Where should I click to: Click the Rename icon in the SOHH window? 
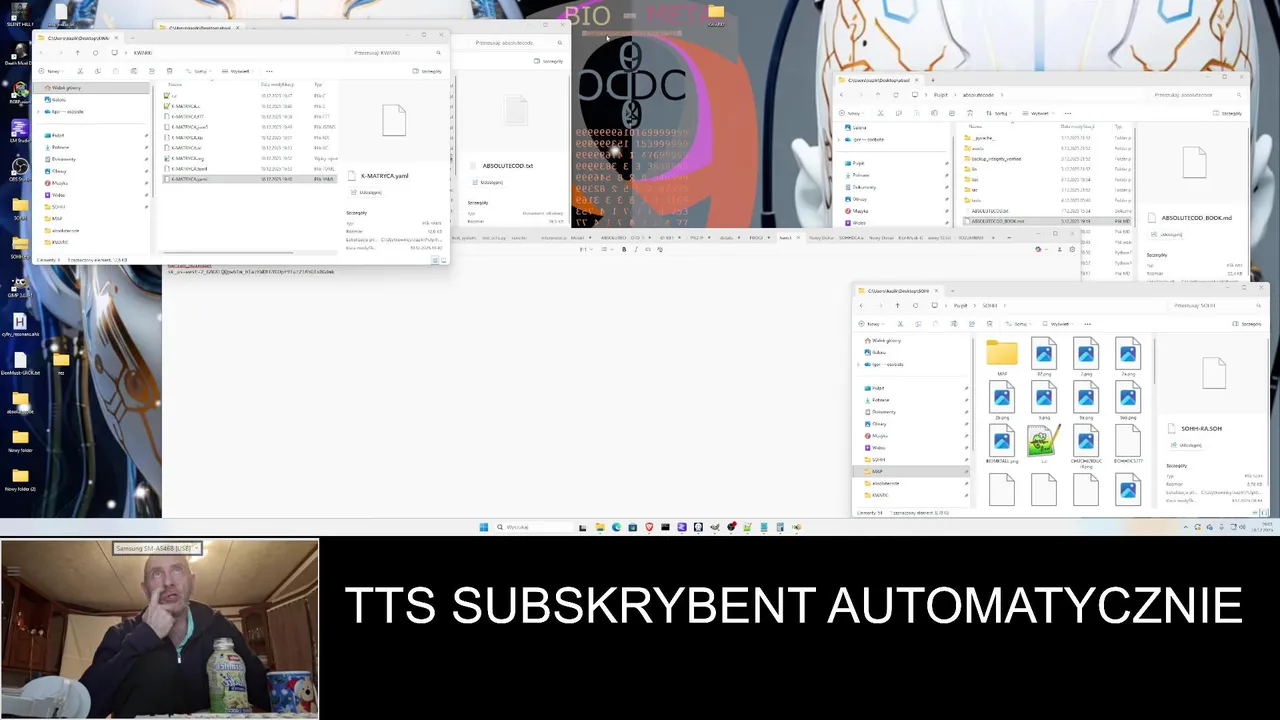[954, 324]
